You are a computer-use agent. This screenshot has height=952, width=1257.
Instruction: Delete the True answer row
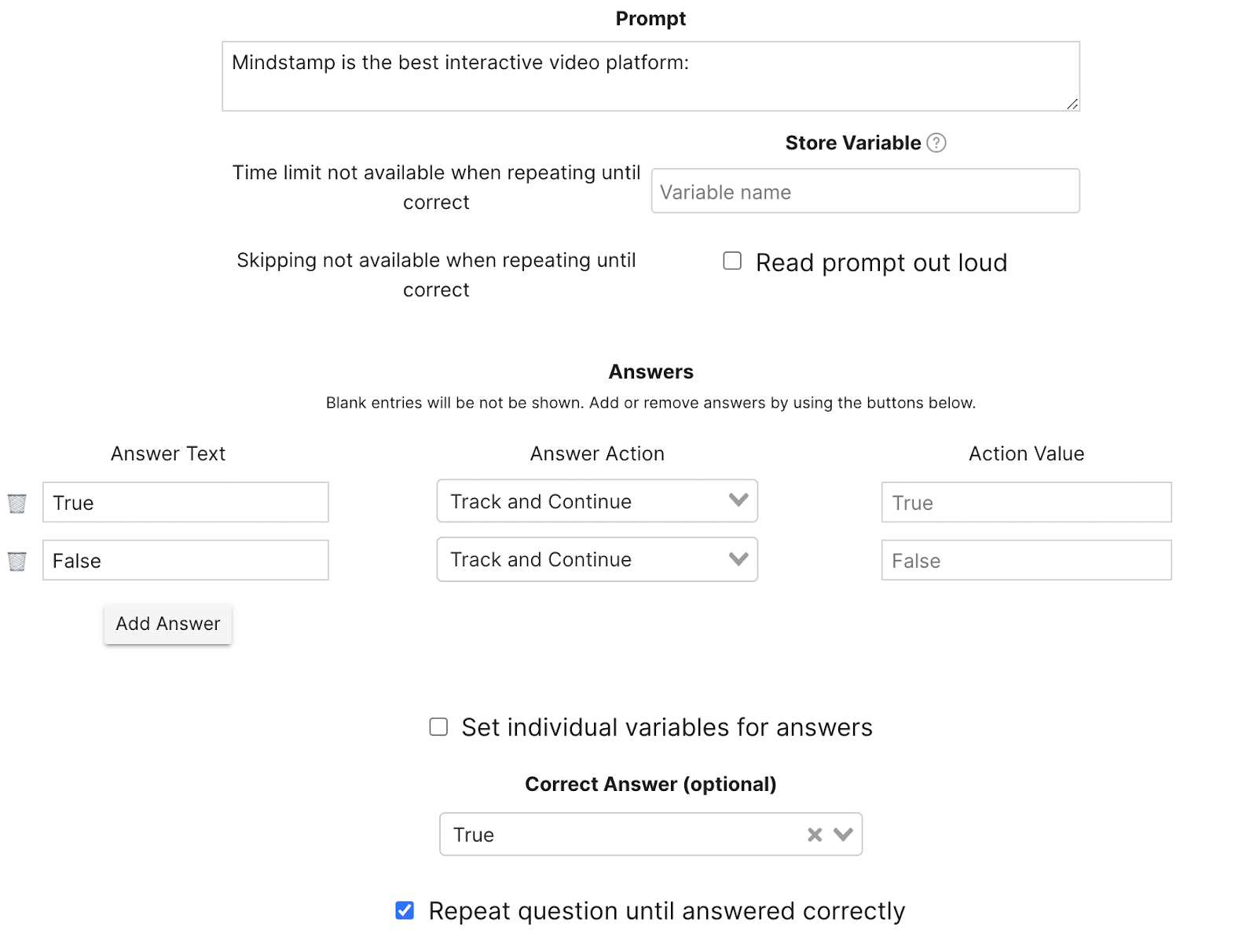16,503
